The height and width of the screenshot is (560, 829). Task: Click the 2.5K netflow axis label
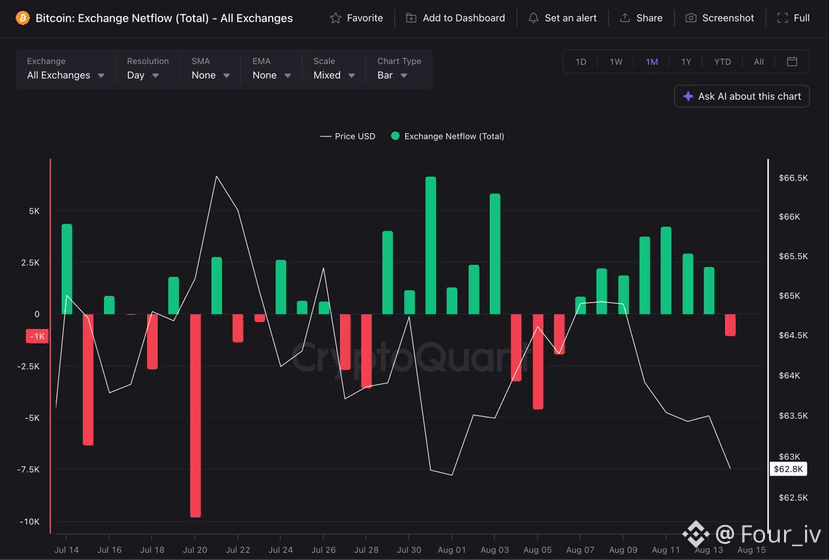31,263
